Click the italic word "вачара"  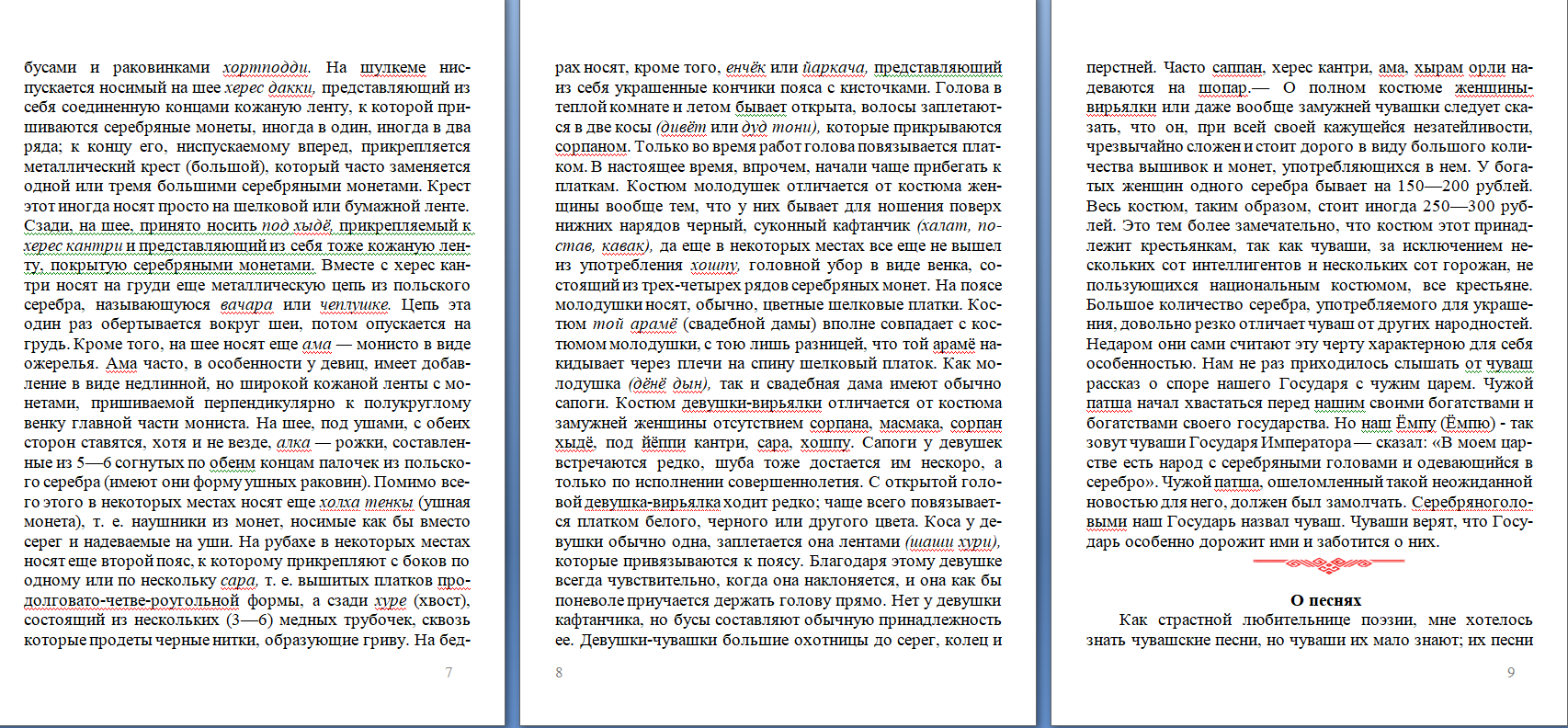pyautogui.click(x=246, y=304)
